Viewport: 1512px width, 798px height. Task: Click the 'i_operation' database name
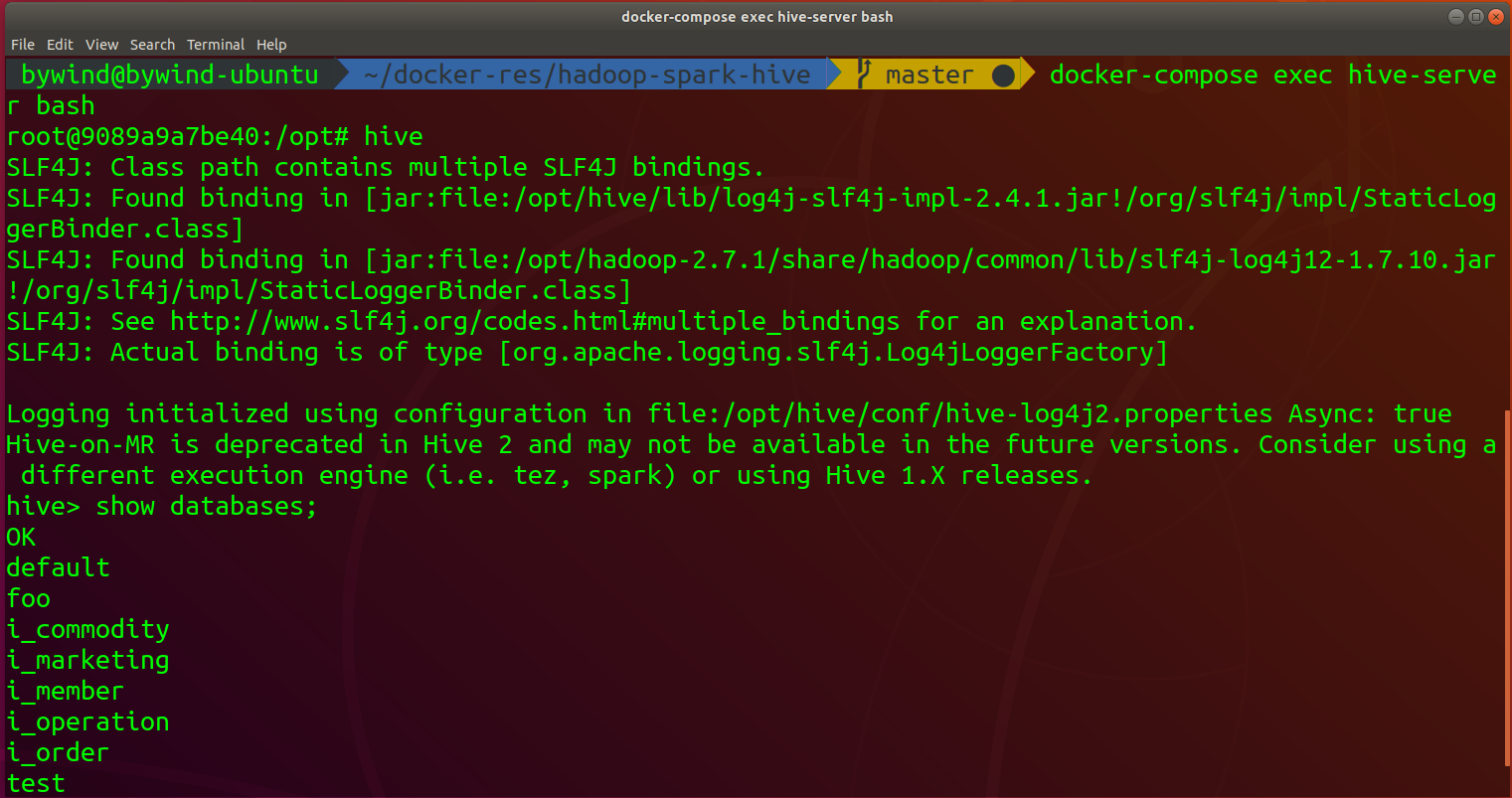(x=87, y=721)
